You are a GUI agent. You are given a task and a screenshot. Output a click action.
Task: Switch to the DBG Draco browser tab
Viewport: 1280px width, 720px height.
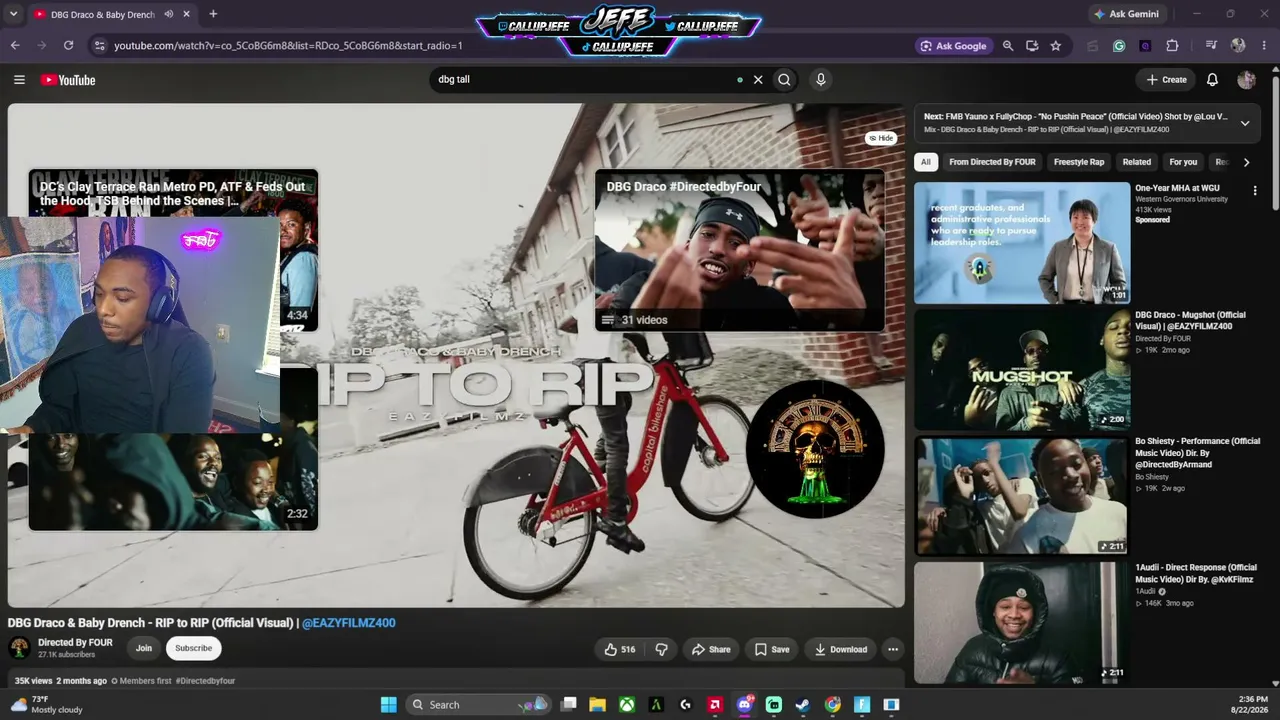pyautogui.click(x=101, y=14)
